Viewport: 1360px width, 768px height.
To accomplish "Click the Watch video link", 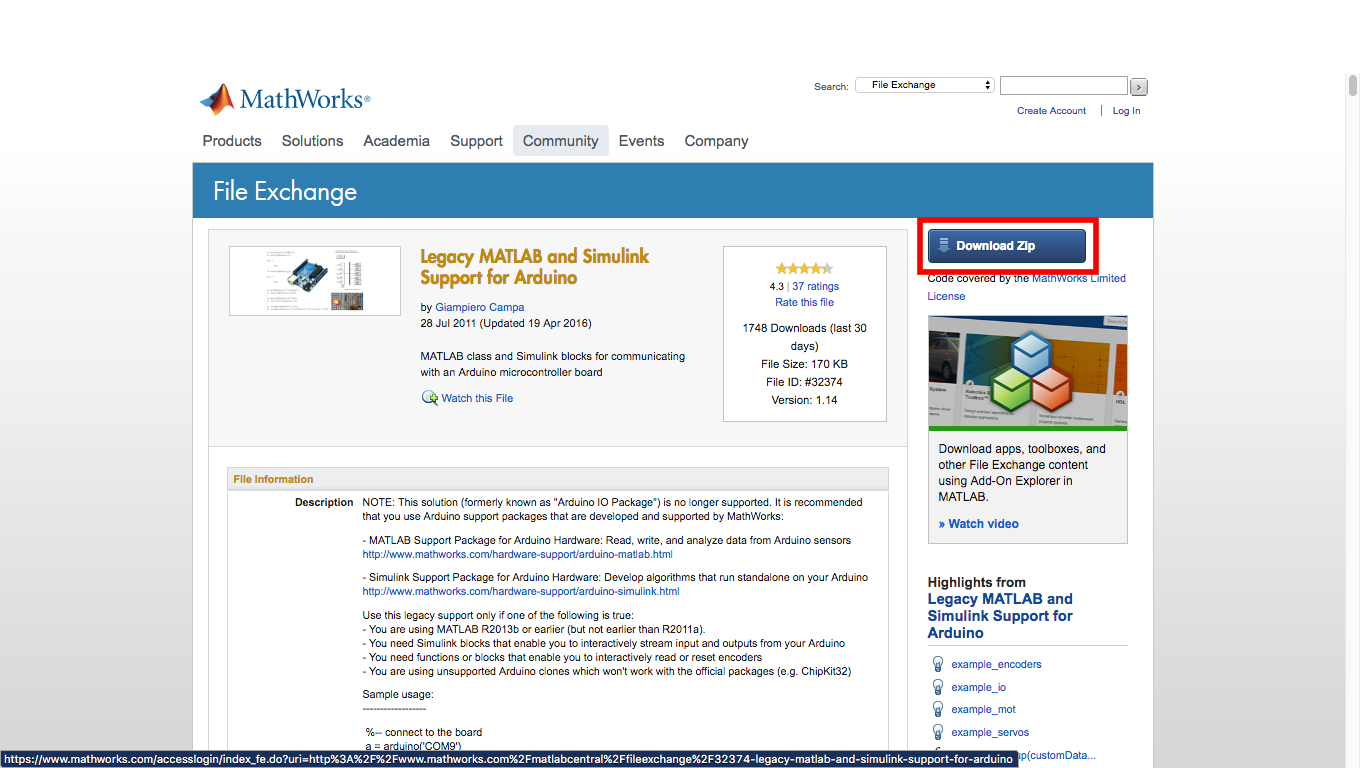I will [x=979, y=524].
